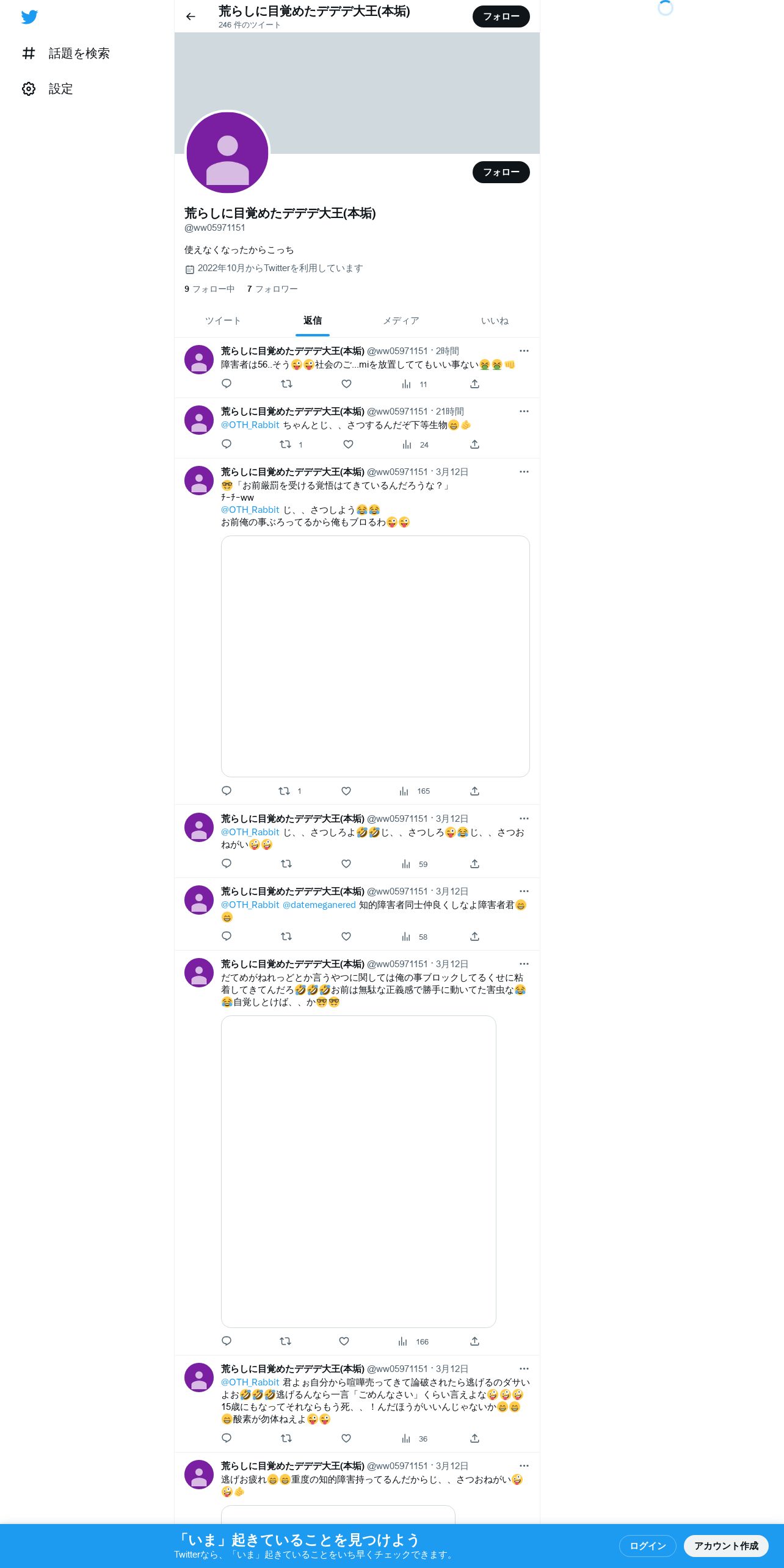Screen dimensions: 784x1568
Task: Click the フォロー button beside the profile avatar
Action: [501, 172]
